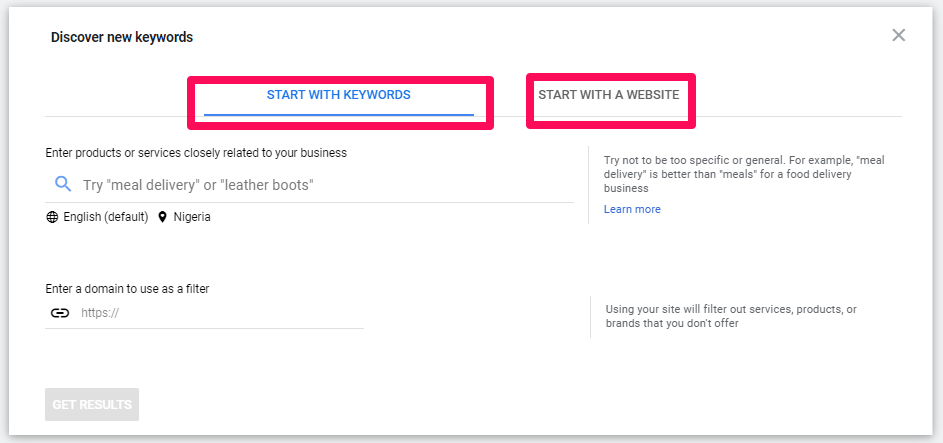Screen dimensions: 943x443
Task: Click the vertical divider beside the keyword tip
Action: tap(588, 185)
